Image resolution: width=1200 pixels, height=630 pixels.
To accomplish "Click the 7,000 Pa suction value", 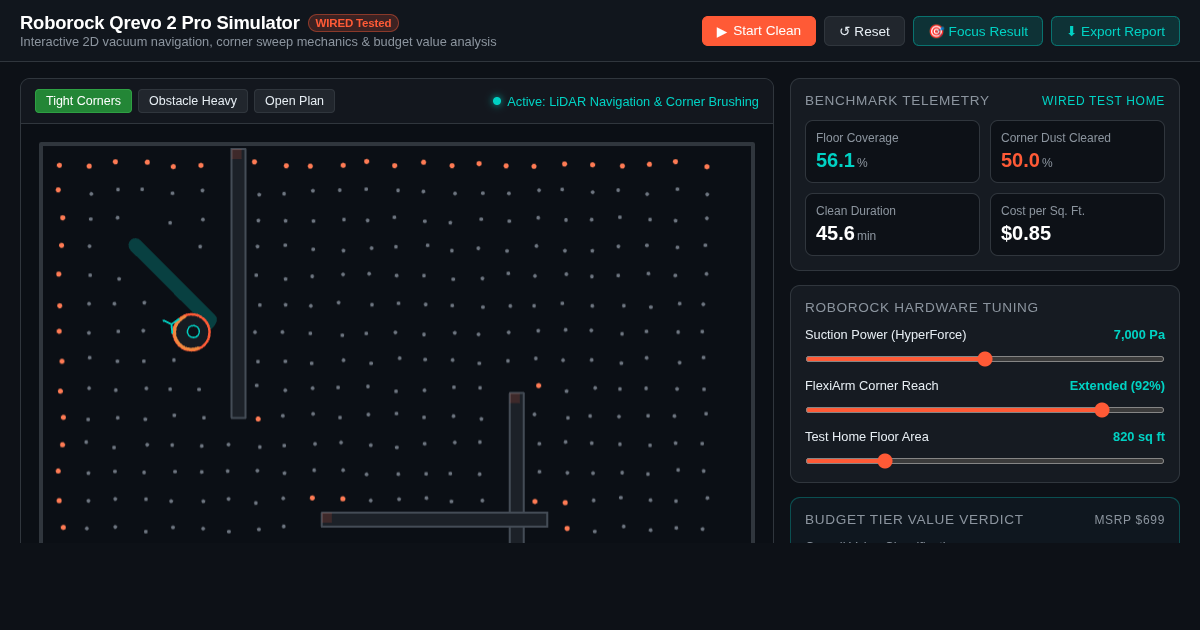I will pyautogui.click(x=1139, y=335).
